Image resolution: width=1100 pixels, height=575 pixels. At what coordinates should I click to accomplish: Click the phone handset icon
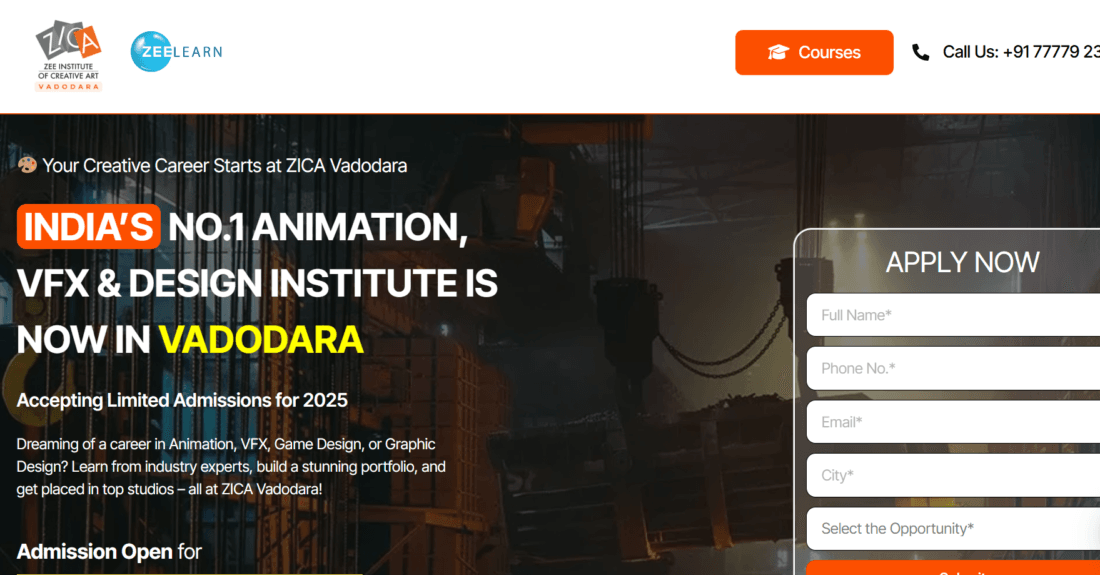click(920, 53)
